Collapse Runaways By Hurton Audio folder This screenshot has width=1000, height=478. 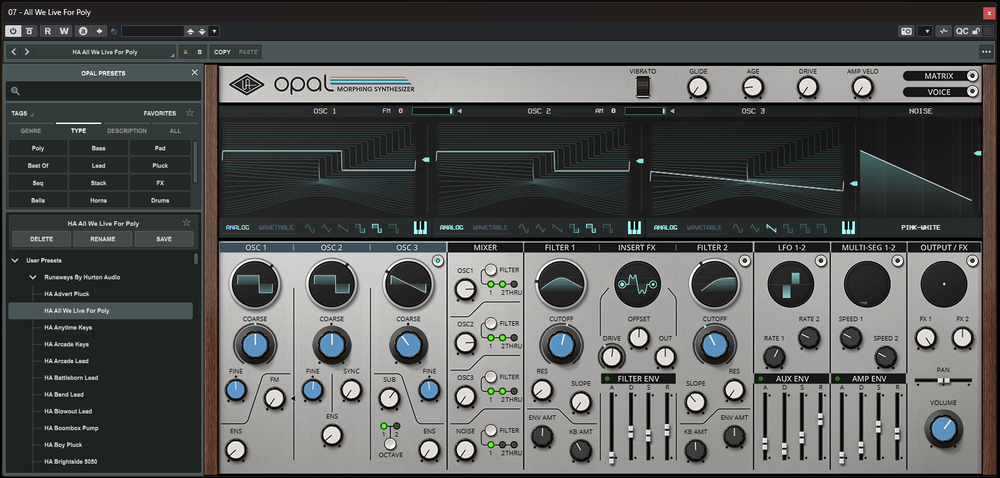click(x=33, y=277)
